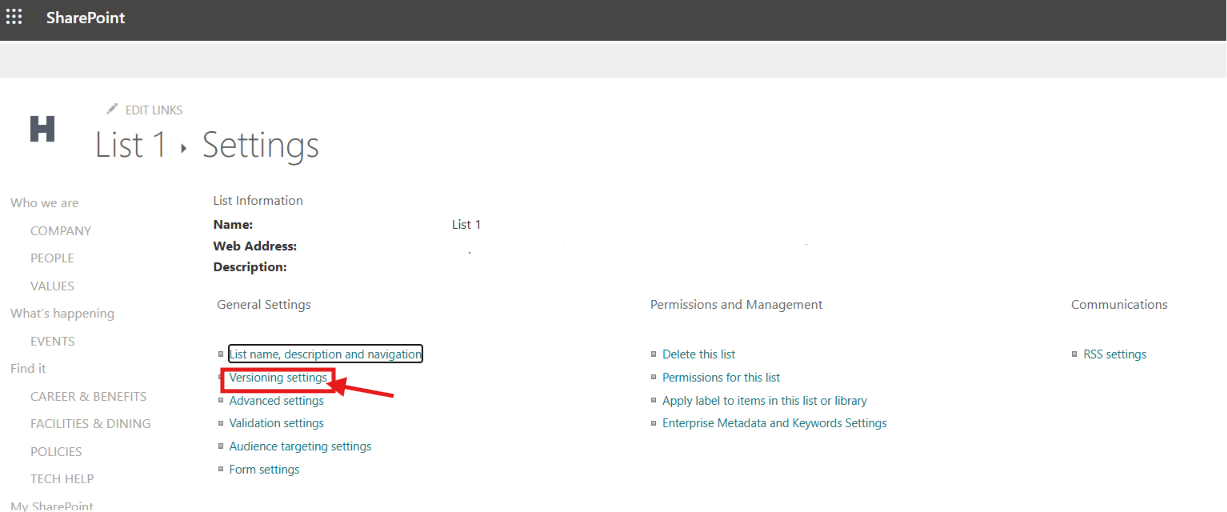Click List Information heading
Image resolution: width=1227 pixels, height=512 pixels.
[x=258, y=201]
